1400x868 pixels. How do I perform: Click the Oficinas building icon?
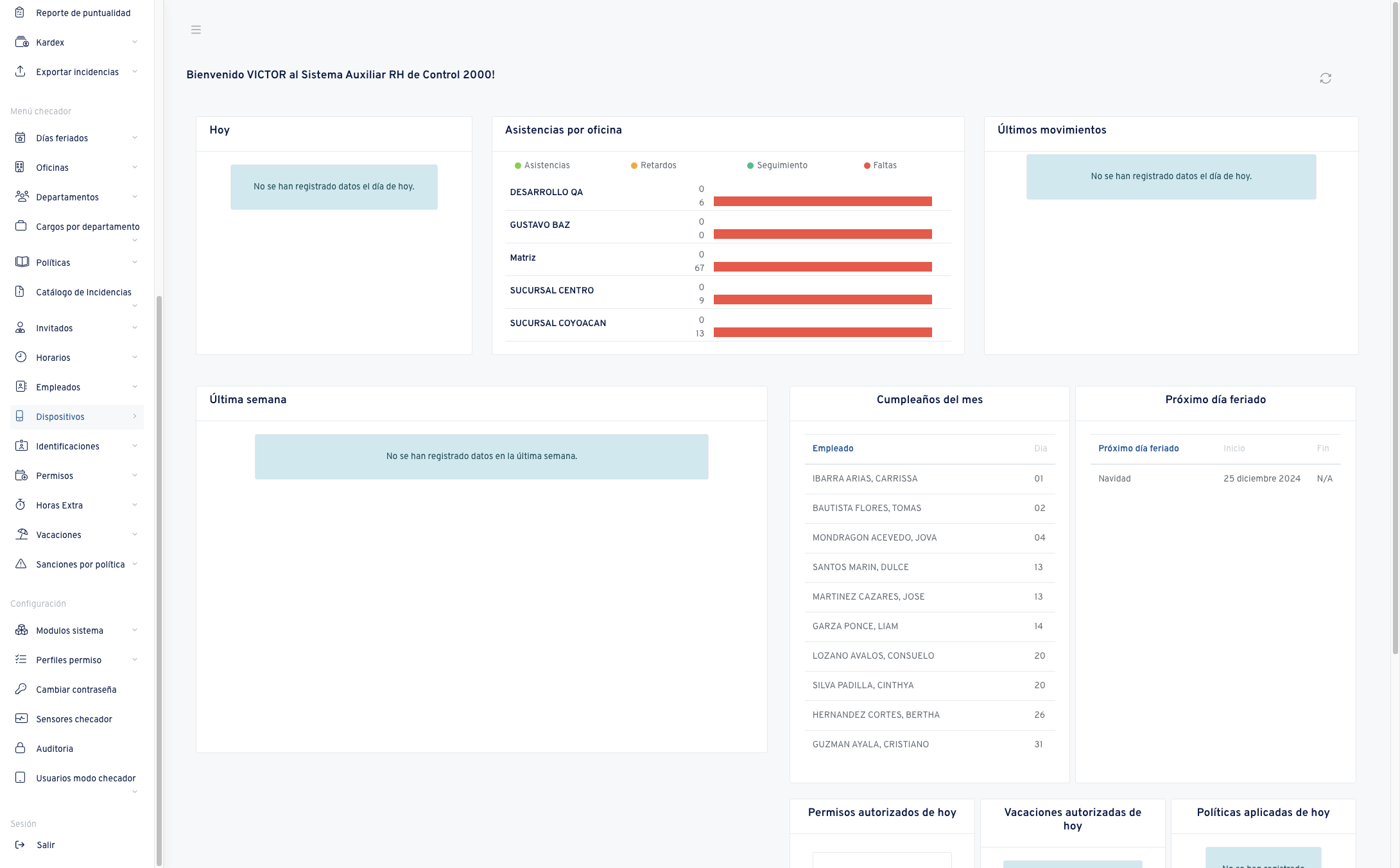(x=20, y=167)
